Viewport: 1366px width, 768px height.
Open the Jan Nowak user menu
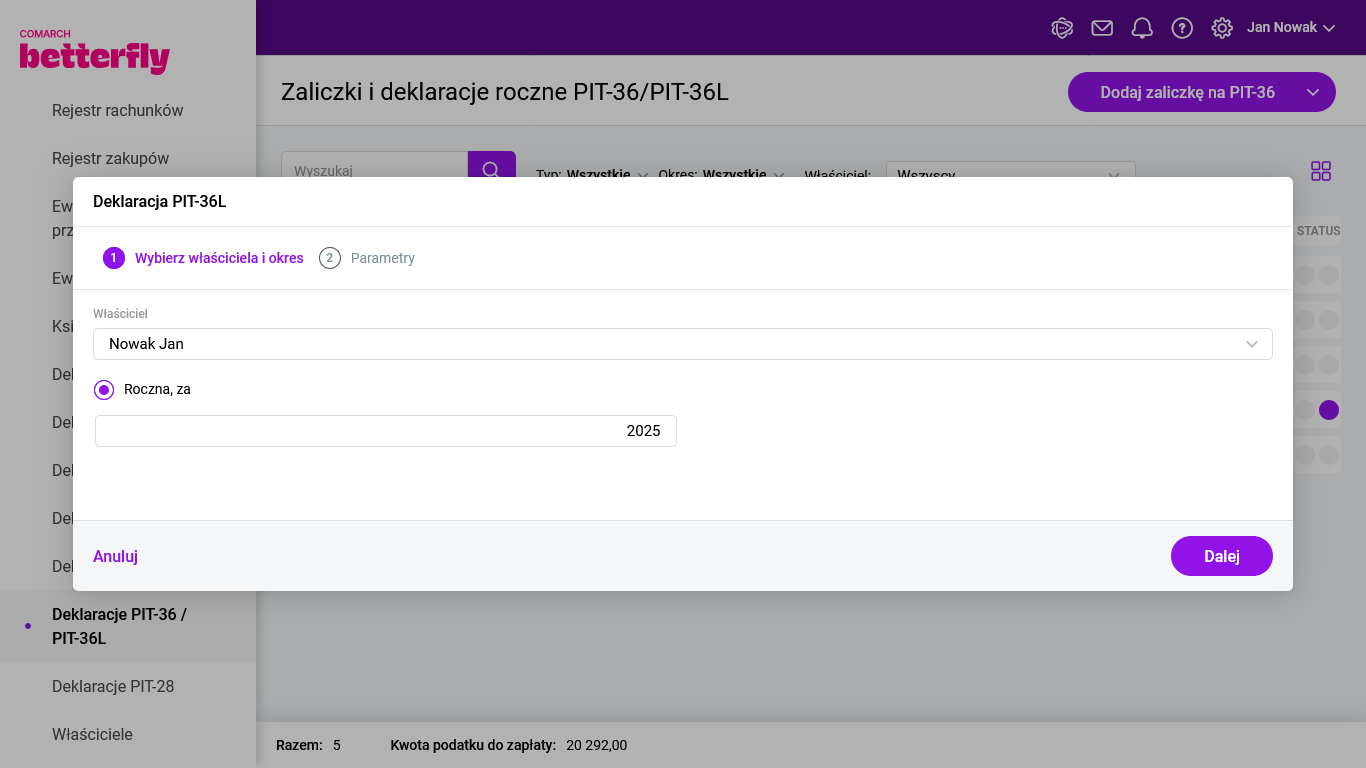[1290, 28]
